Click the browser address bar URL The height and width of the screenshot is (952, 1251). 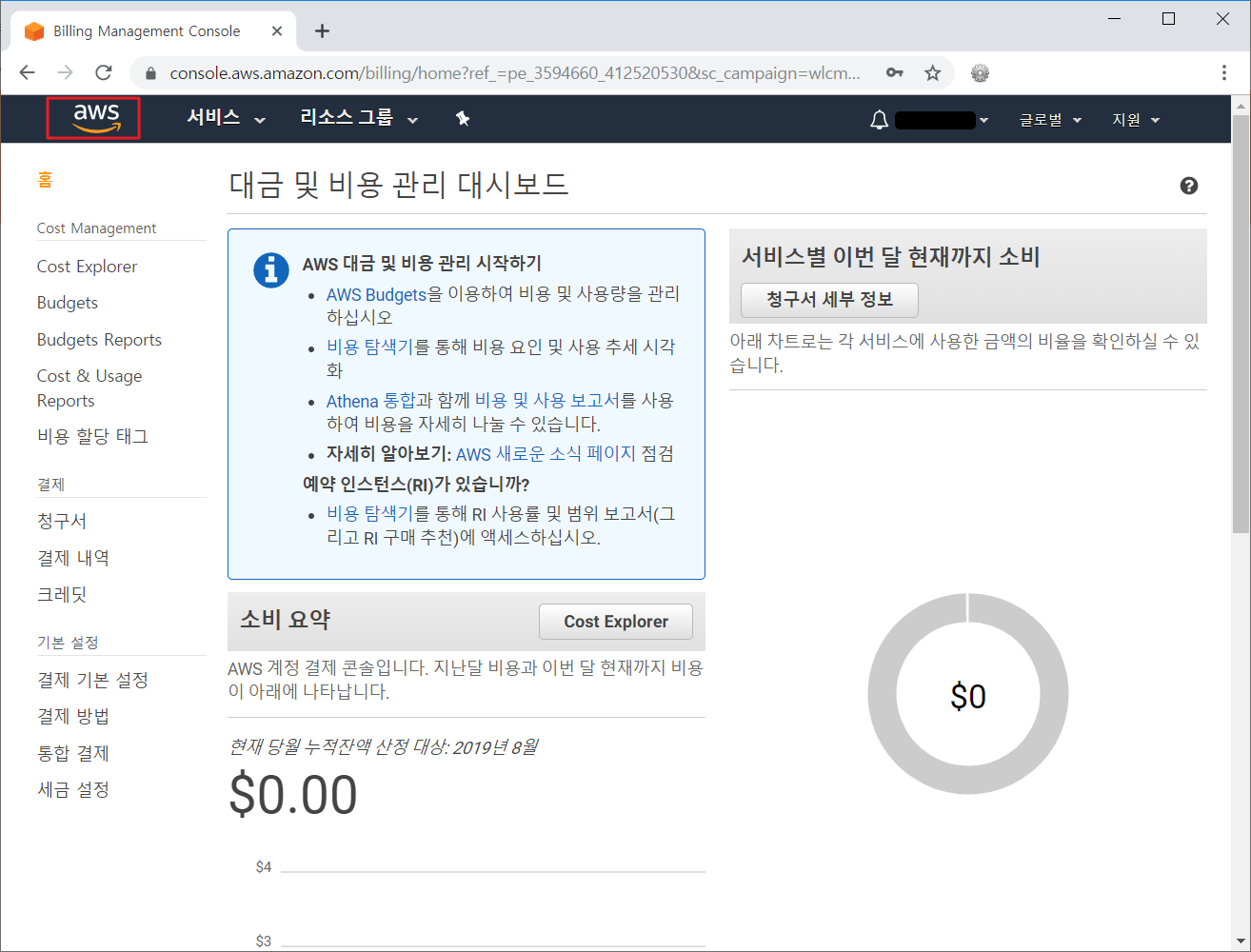tap(514, 73)
